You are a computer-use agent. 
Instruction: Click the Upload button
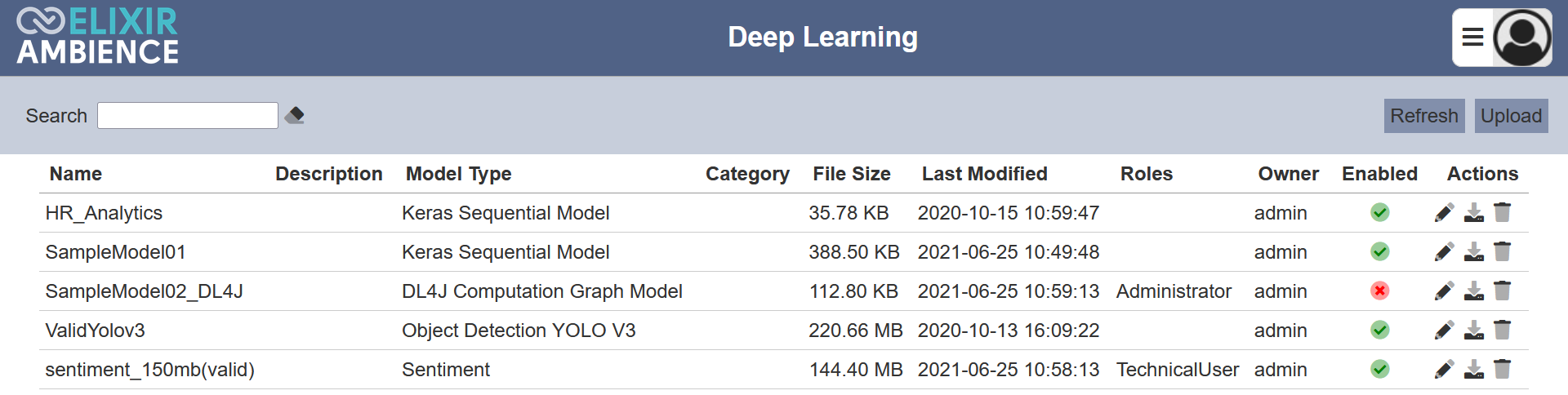[1512, 116]
